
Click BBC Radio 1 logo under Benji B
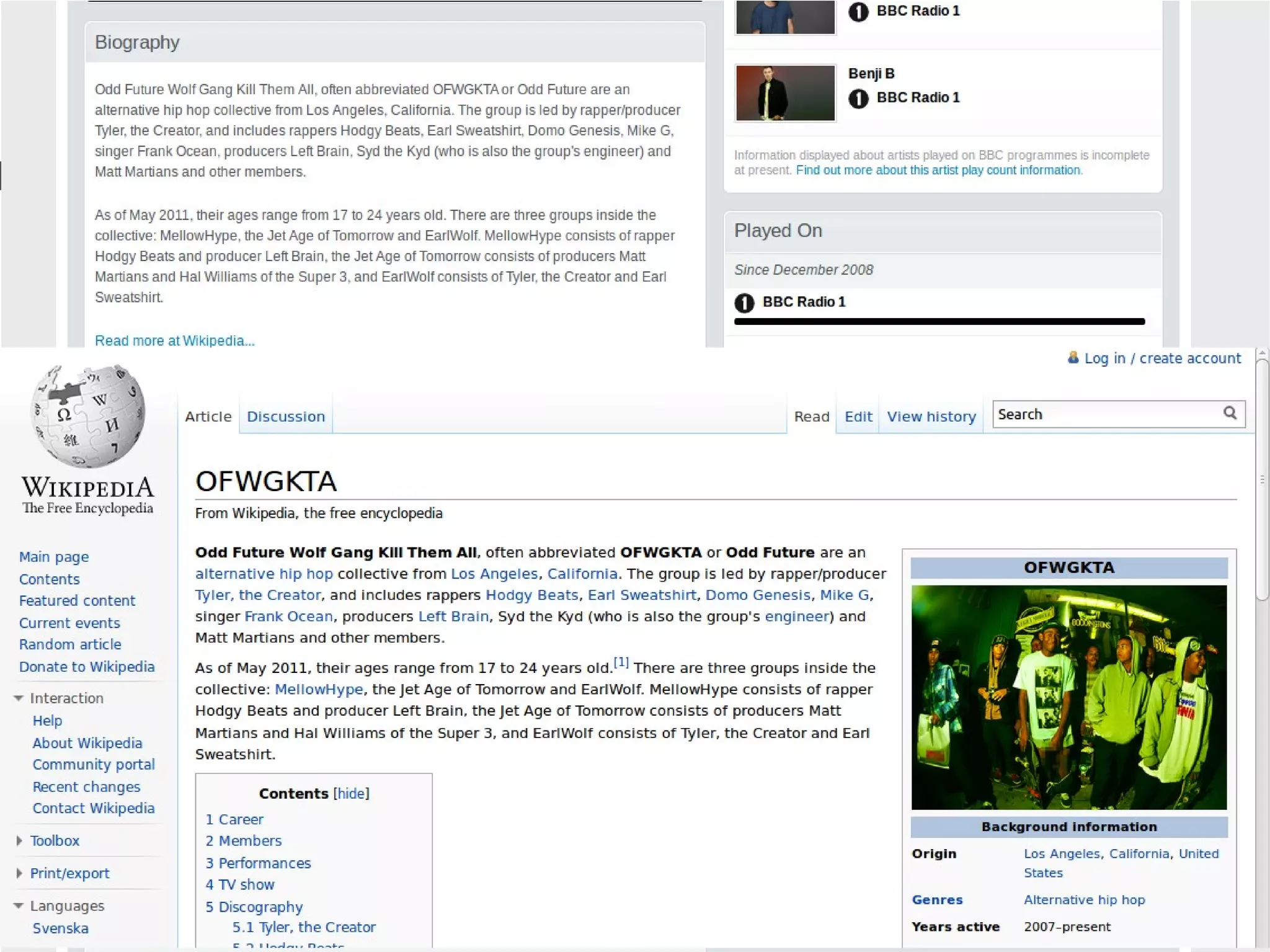pyautogui.click(x=858, y=98)
